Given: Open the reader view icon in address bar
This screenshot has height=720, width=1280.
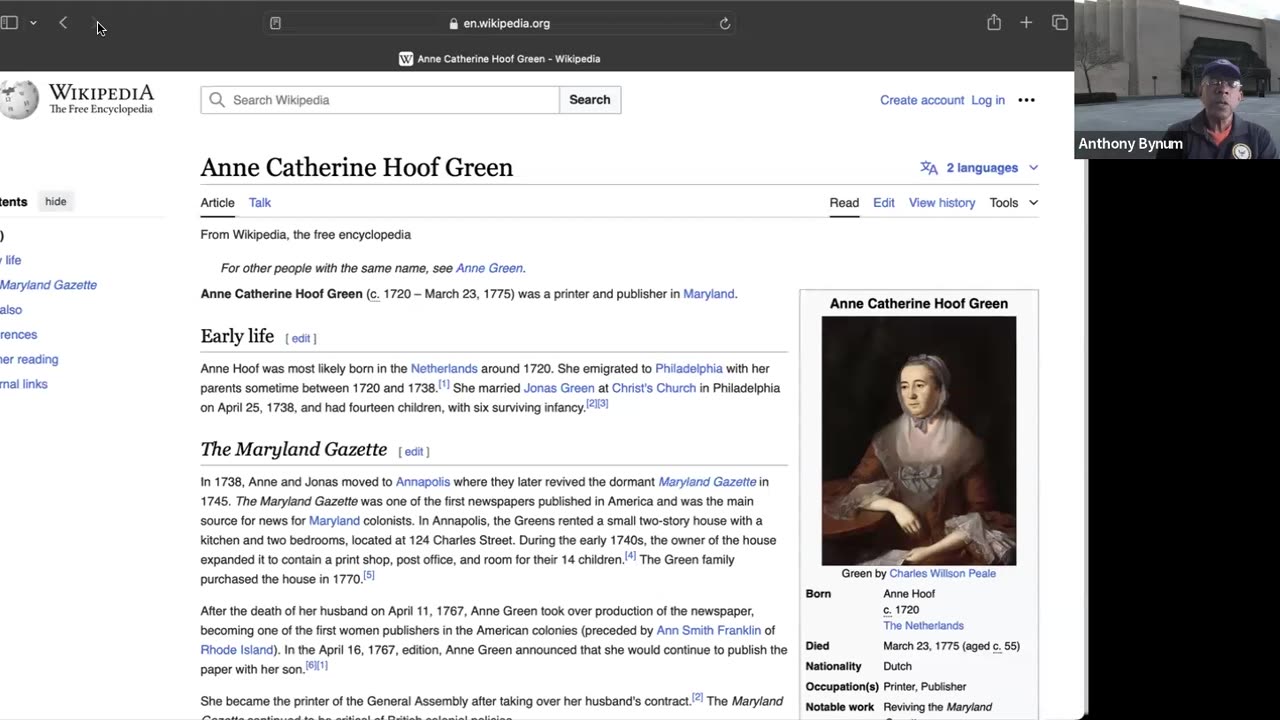Looking at the screenshot, I should pos(276,23).
